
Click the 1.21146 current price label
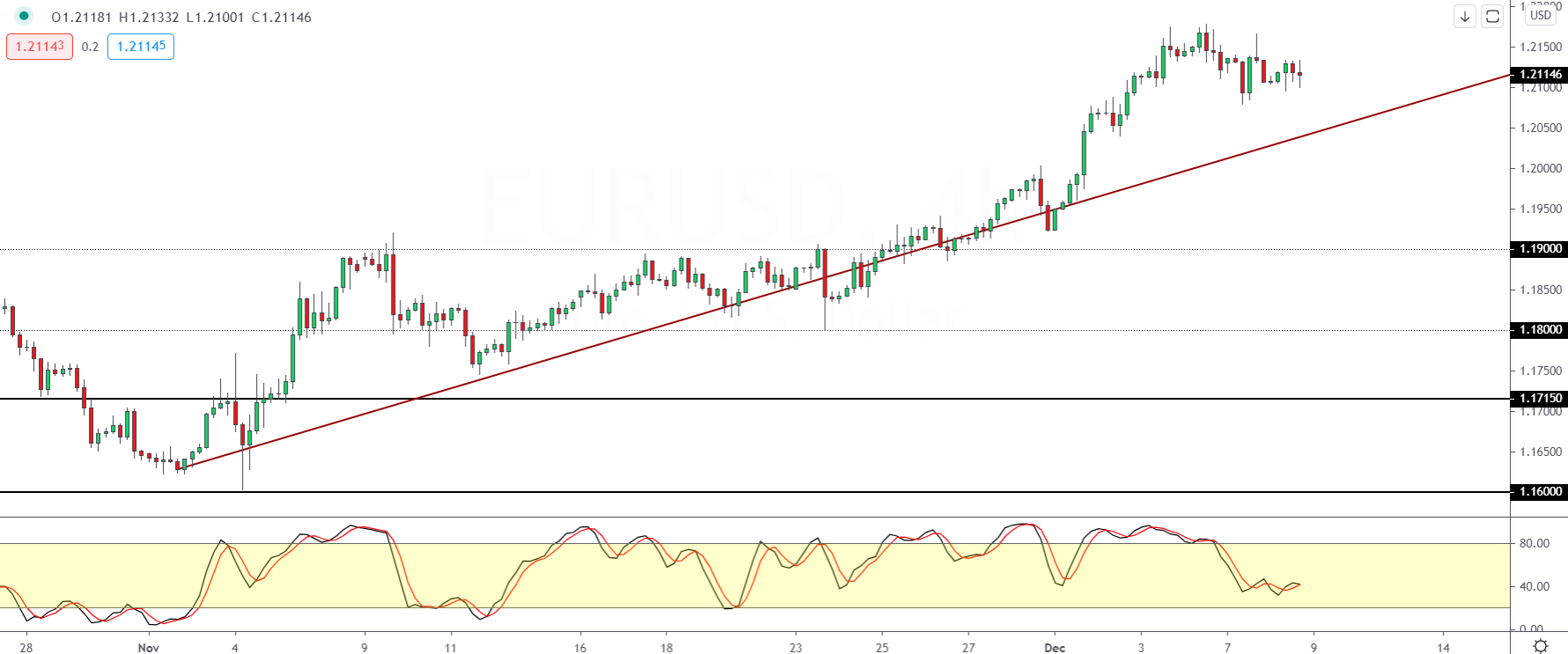pos(1539,75)
